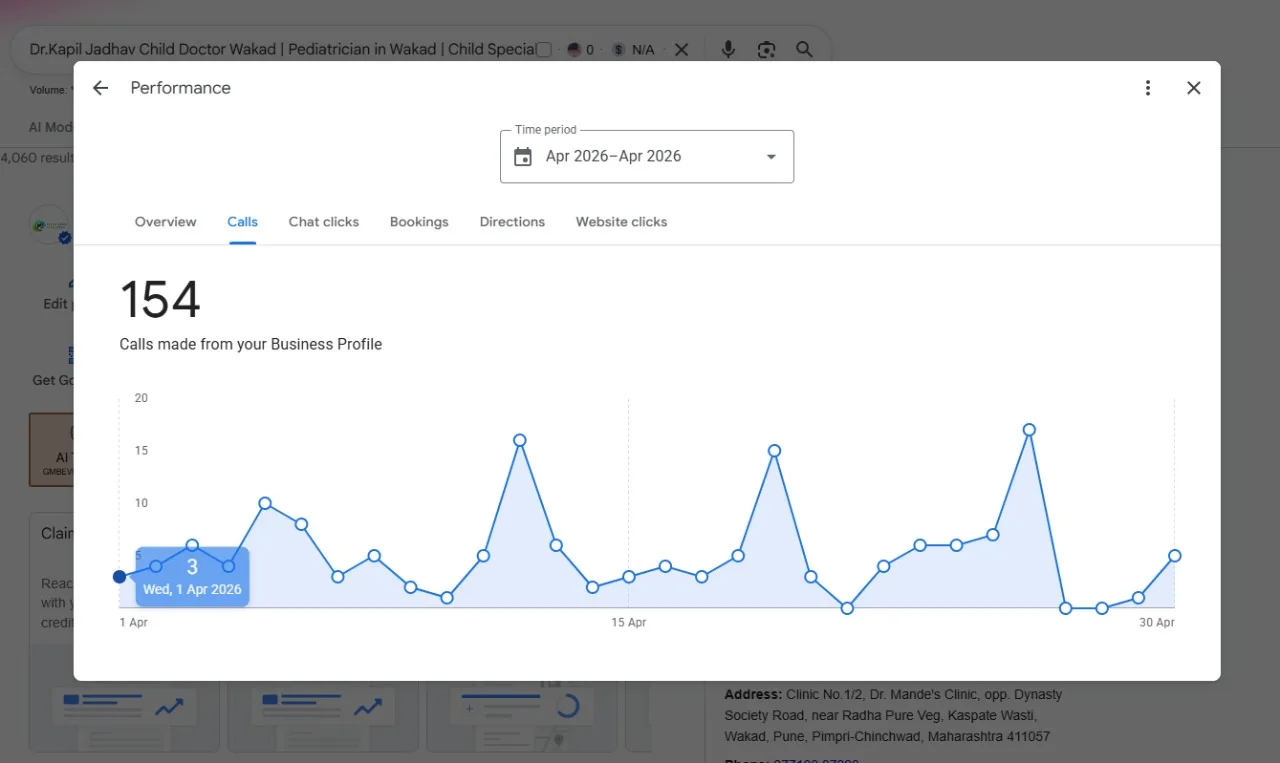This screenshot has height=763, width=1280.
Task: Start a voice search with the microphone icon
Action: click(x=728, y=49)
